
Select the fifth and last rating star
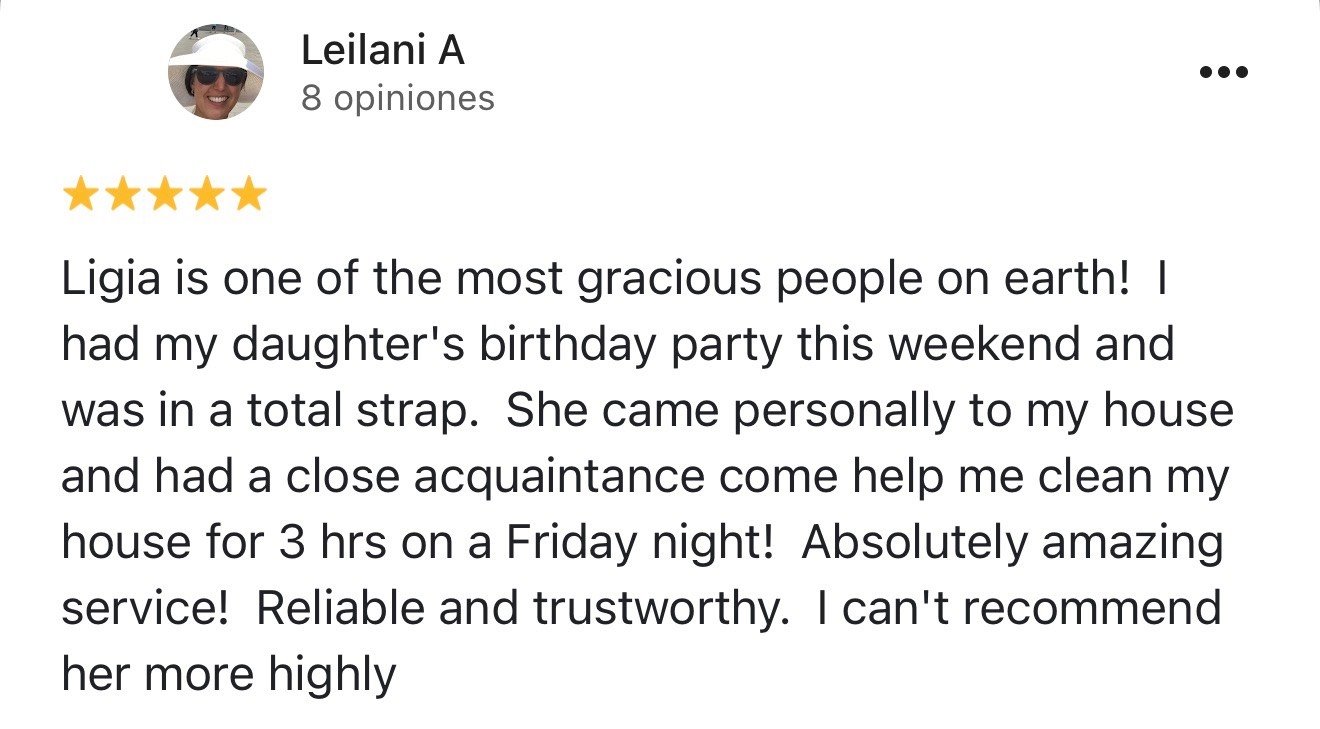tap(248, 194)
